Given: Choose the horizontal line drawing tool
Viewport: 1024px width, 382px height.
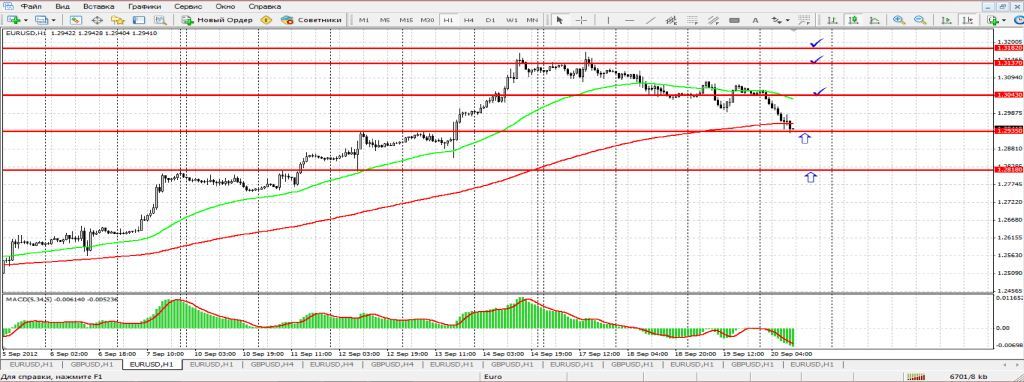Looking at the screenshot, I should tap(630, 20).
